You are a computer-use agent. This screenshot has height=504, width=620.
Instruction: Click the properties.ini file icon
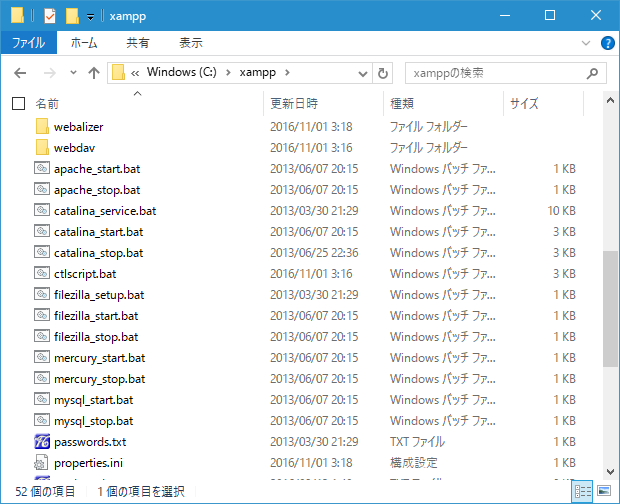pos(42,462)
